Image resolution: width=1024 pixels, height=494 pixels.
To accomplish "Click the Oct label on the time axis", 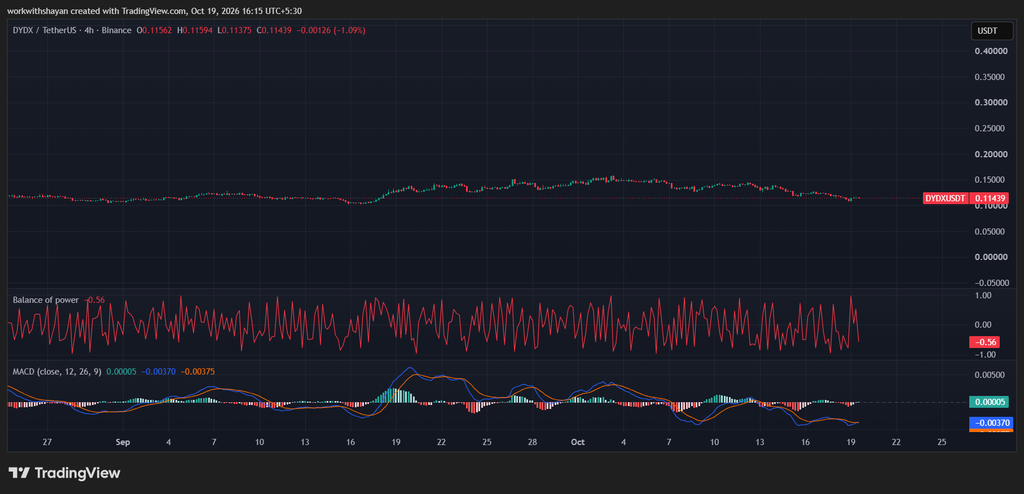I will 577,442.
